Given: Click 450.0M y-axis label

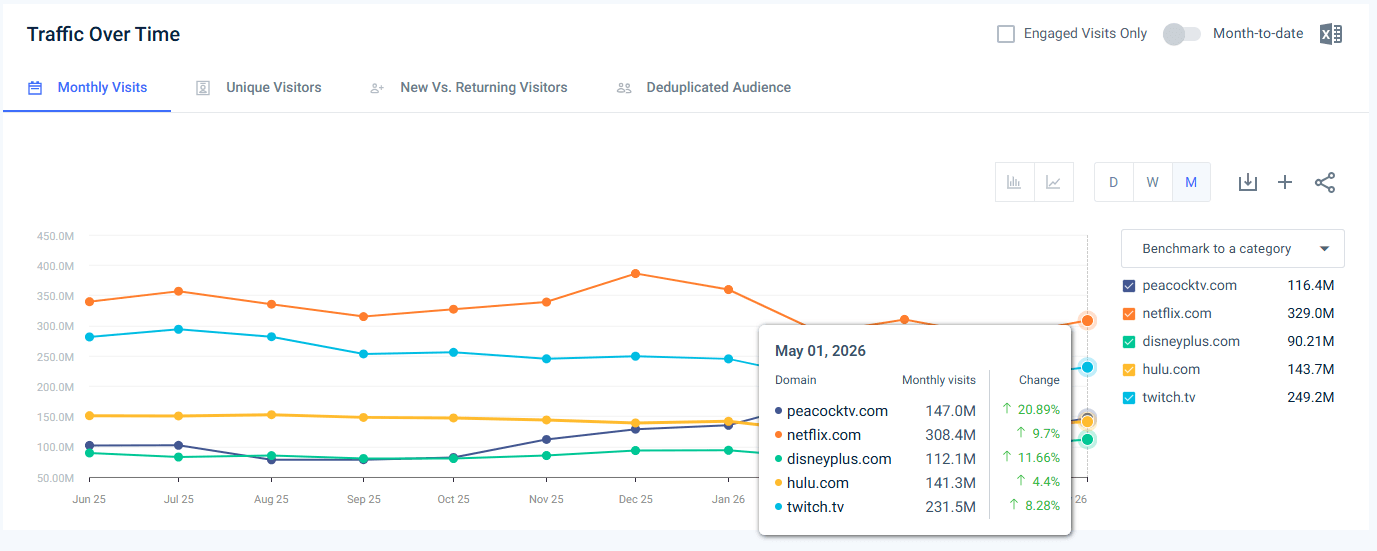Looking at the screenshot, I should point(54,236).
